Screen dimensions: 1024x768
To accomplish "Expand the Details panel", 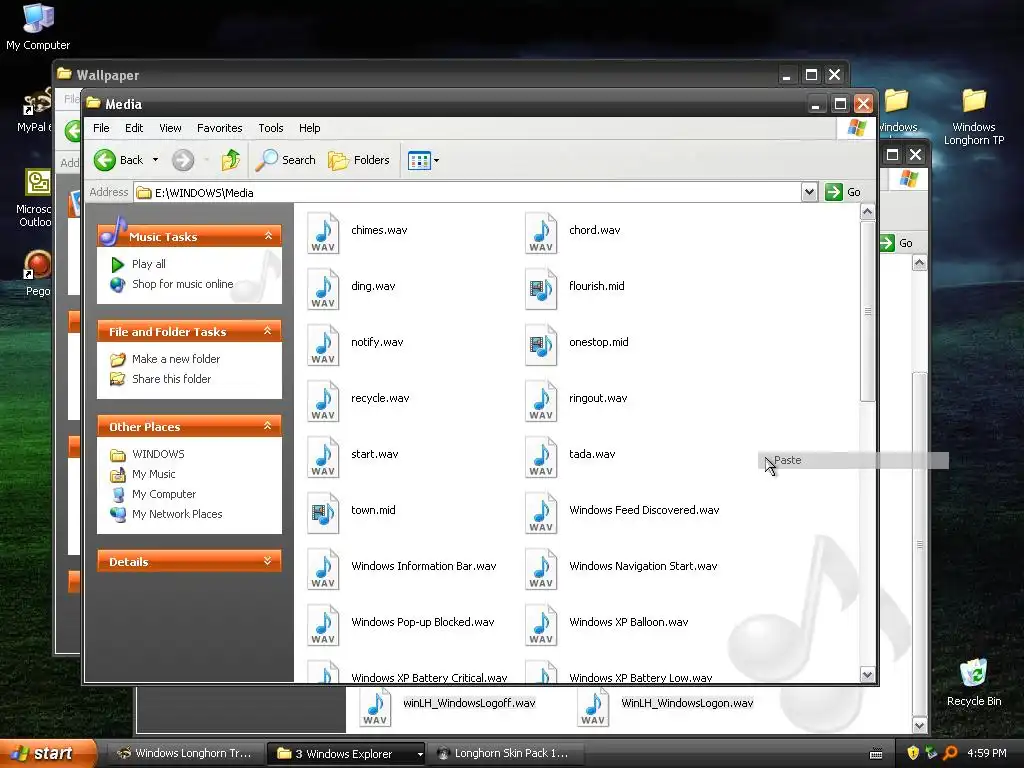I will coord(268,561).
